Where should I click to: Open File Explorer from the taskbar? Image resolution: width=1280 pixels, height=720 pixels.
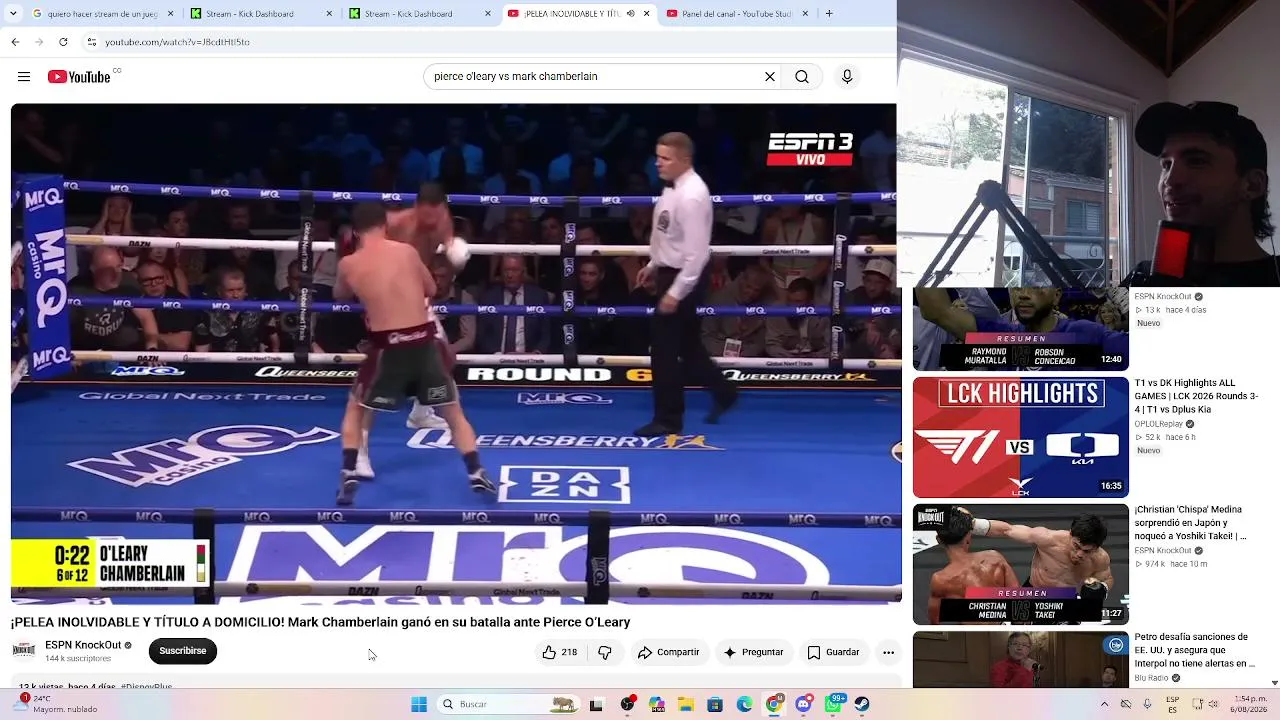686,704
